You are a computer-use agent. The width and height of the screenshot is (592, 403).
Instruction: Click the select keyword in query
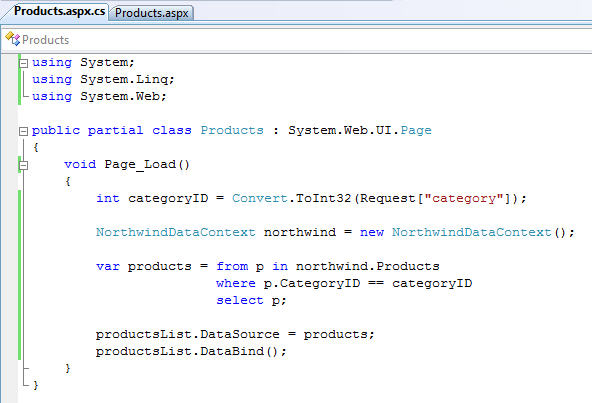240,300
